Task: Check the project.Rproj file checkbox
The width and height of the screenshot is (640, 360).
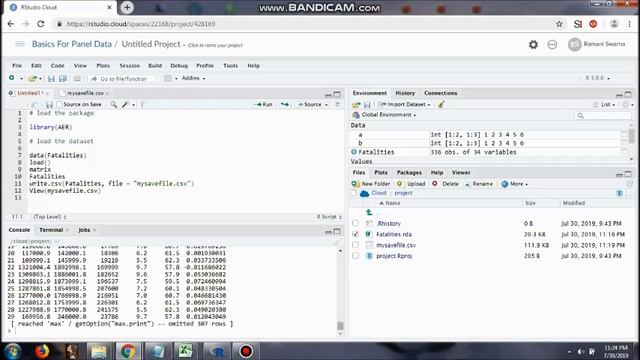Action: coord(356,256)
